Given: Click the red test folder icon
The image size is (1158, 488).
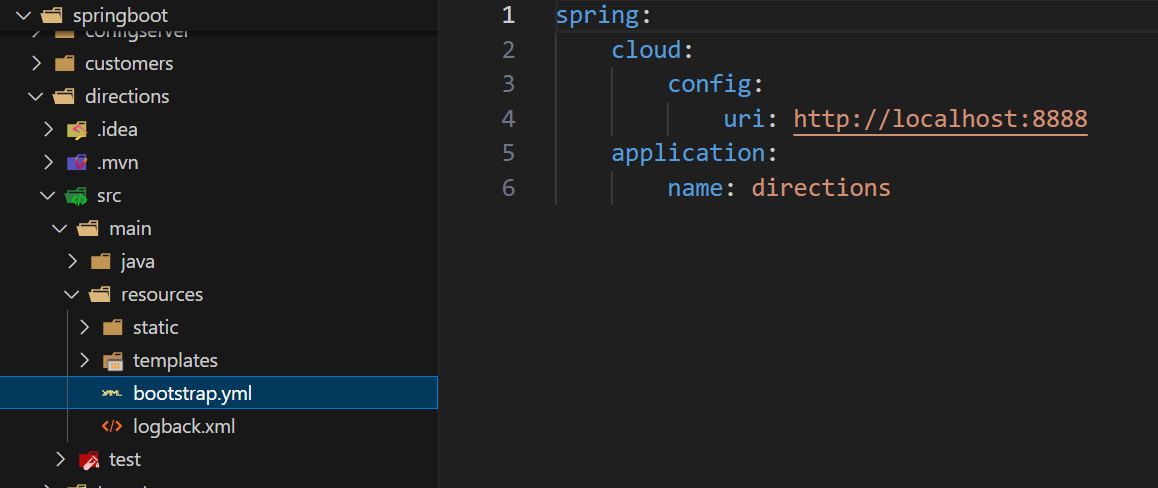Looking at the screenshot, I should tap(89, 460).
